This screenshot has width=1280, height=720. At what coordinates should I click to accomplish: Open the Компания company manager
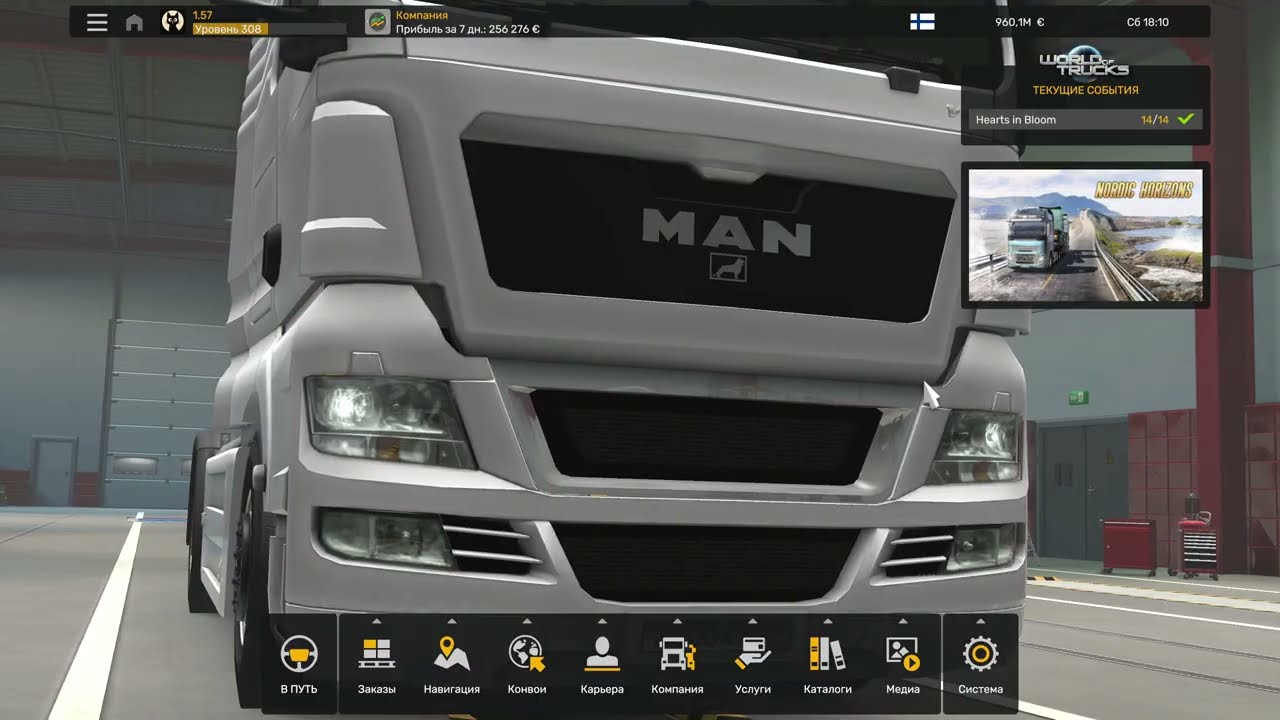coord(677,666)
